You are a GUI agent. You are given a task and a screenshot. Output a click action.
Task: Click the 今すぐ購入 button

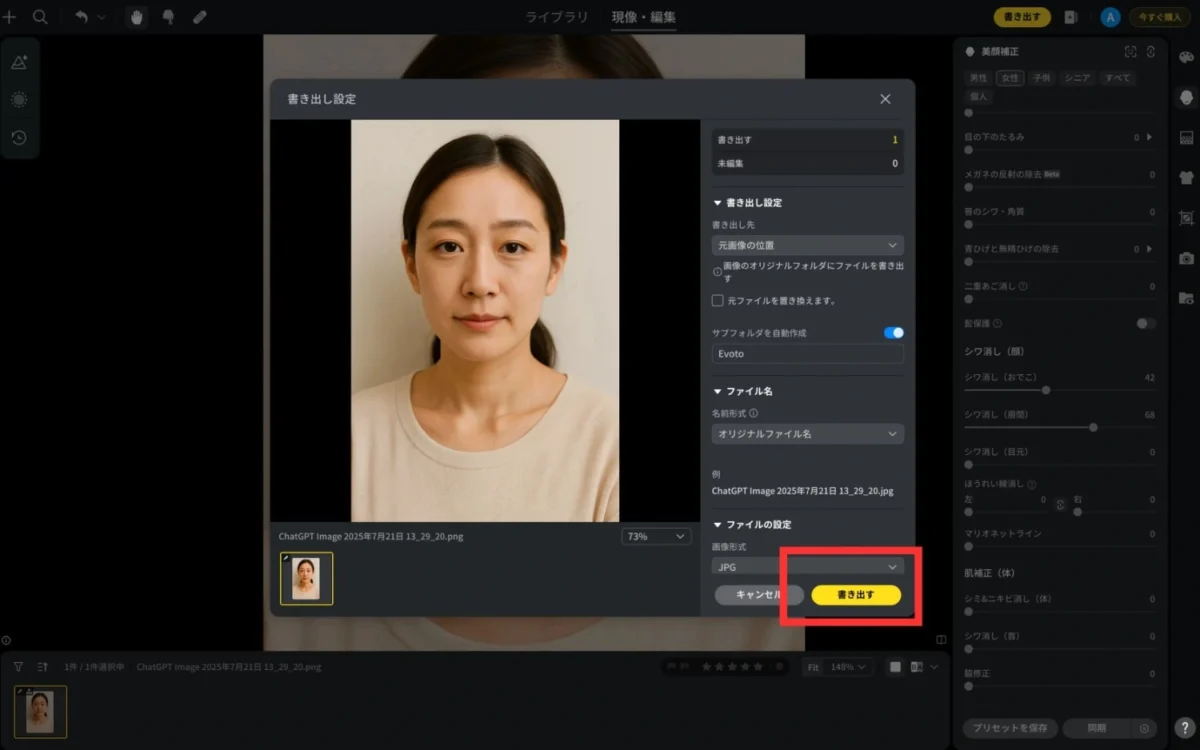point(1160,17)
